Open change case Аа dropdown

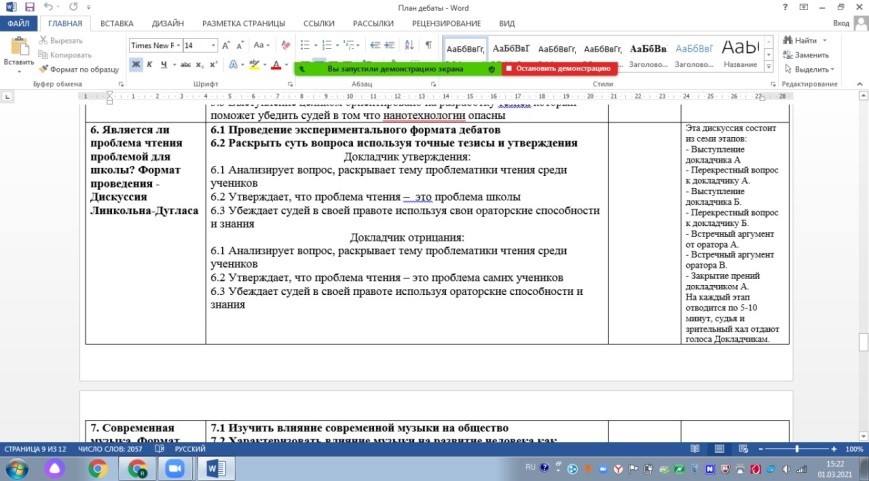pos(262,45)
